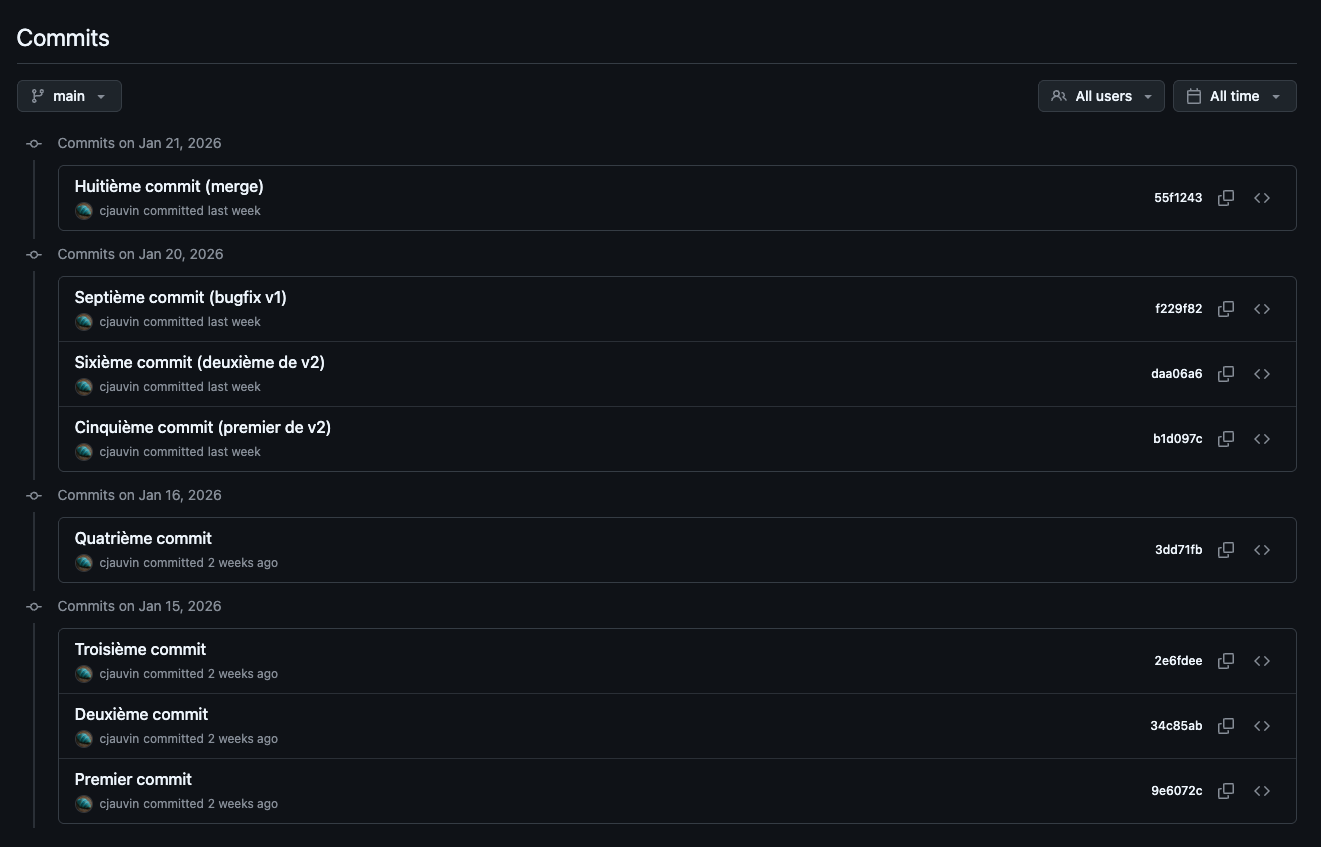
Task: Open the main branch dropdown
Action: (69, 96)
